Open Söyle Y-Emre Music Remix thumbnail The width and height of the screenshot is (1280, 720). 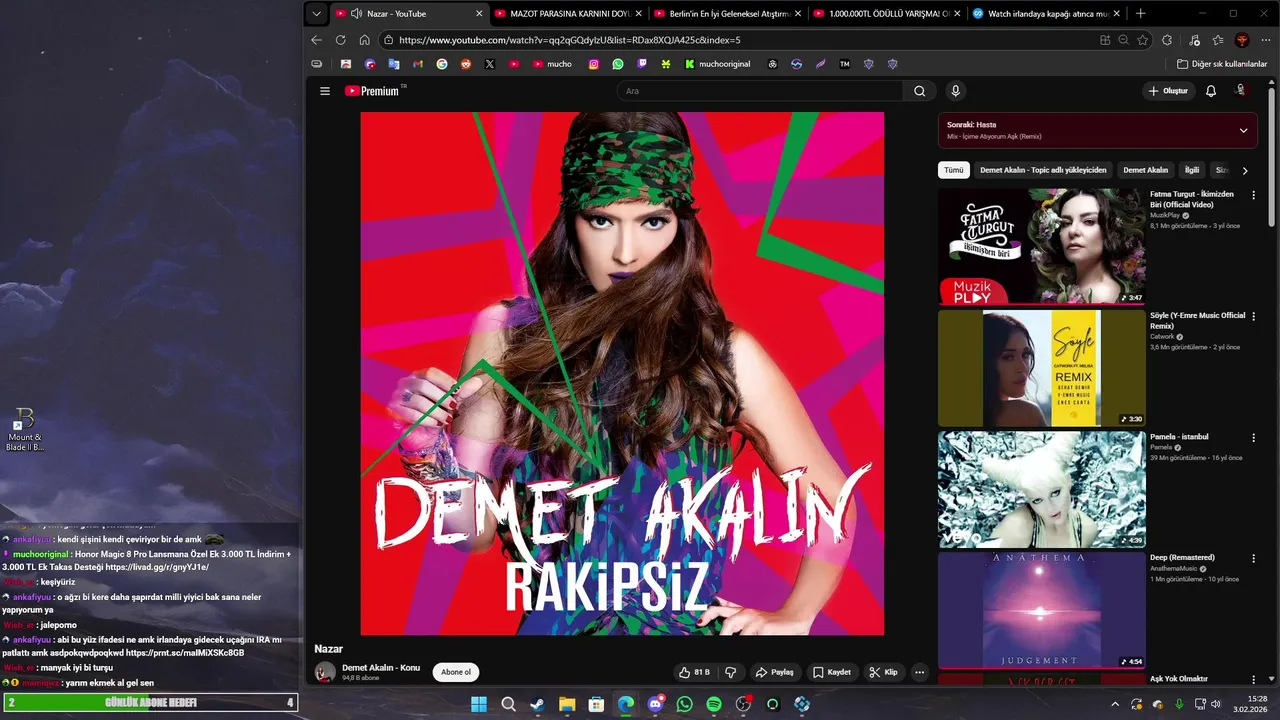[1041, 368]
